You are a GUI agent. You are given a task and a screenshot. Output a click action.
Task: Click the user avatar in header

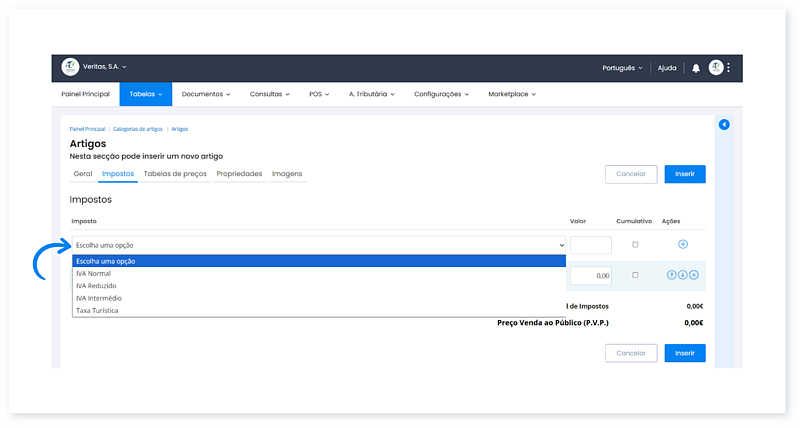click(716, 68)
